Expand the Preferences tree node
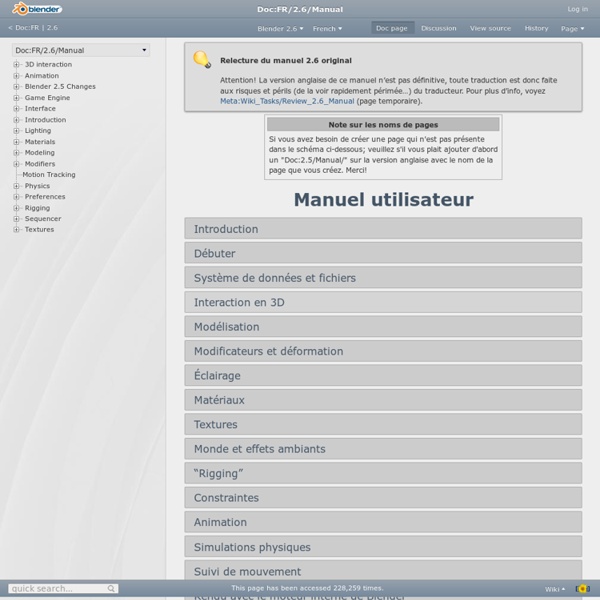 (x=16, y=197)
